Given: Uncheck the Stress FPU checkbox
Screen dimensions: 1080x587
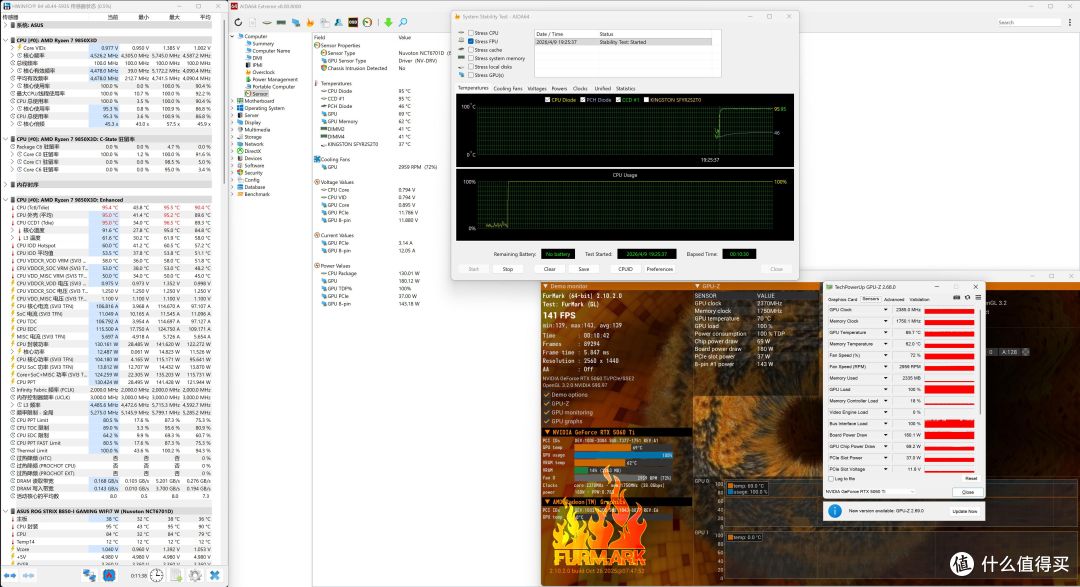Looking at the screenshot, I should [x=471, y=41].
